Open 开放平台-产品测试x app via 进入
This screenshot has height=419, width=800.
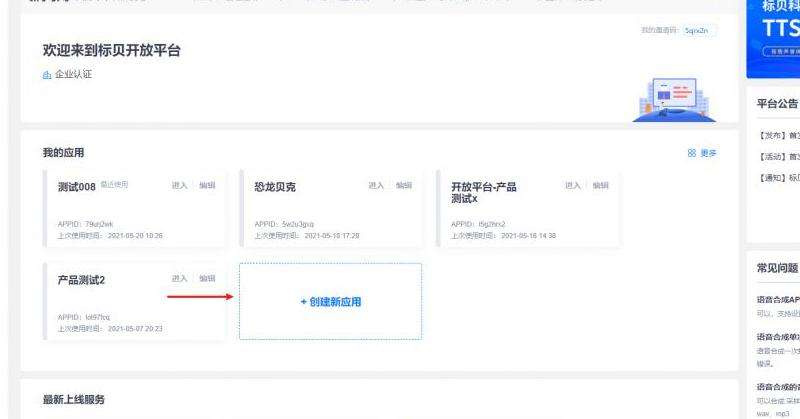click(x=573, y=185)
